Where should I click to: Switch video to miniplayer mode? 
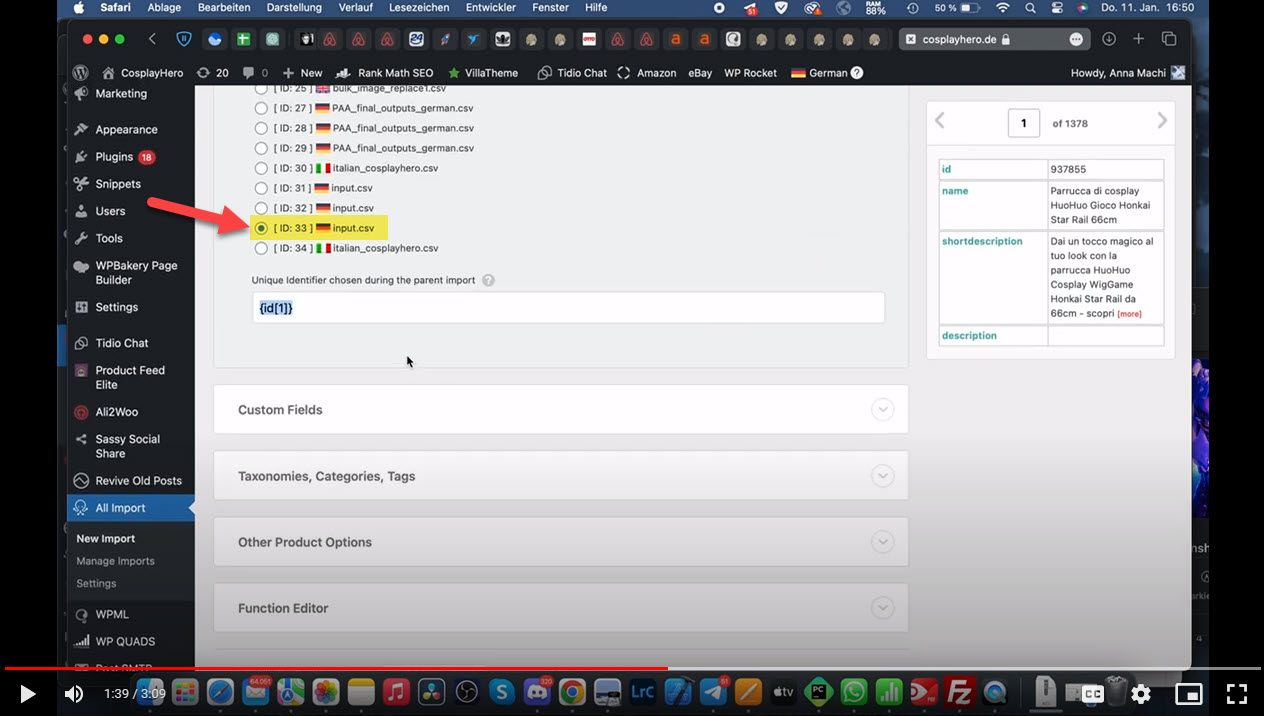(1189, 693)
